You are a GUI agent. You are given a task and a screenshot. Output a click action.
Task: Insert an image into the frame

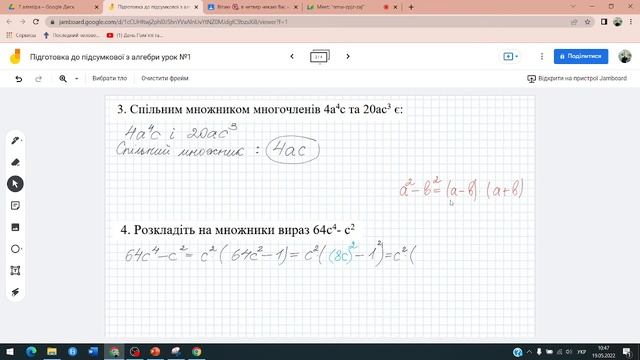16,227
